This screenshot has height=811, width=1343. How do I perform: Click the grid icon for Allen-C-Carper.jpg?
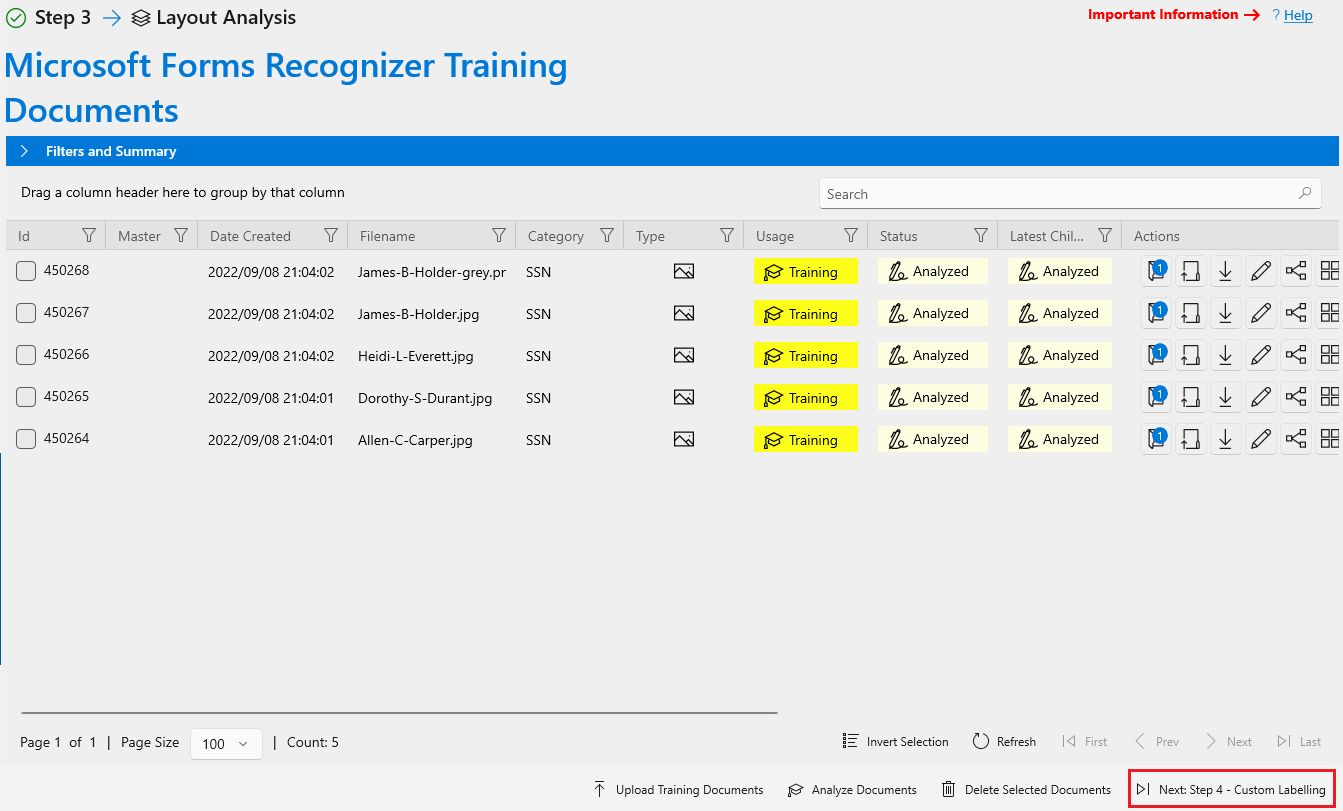click(x=1330, y=439)
